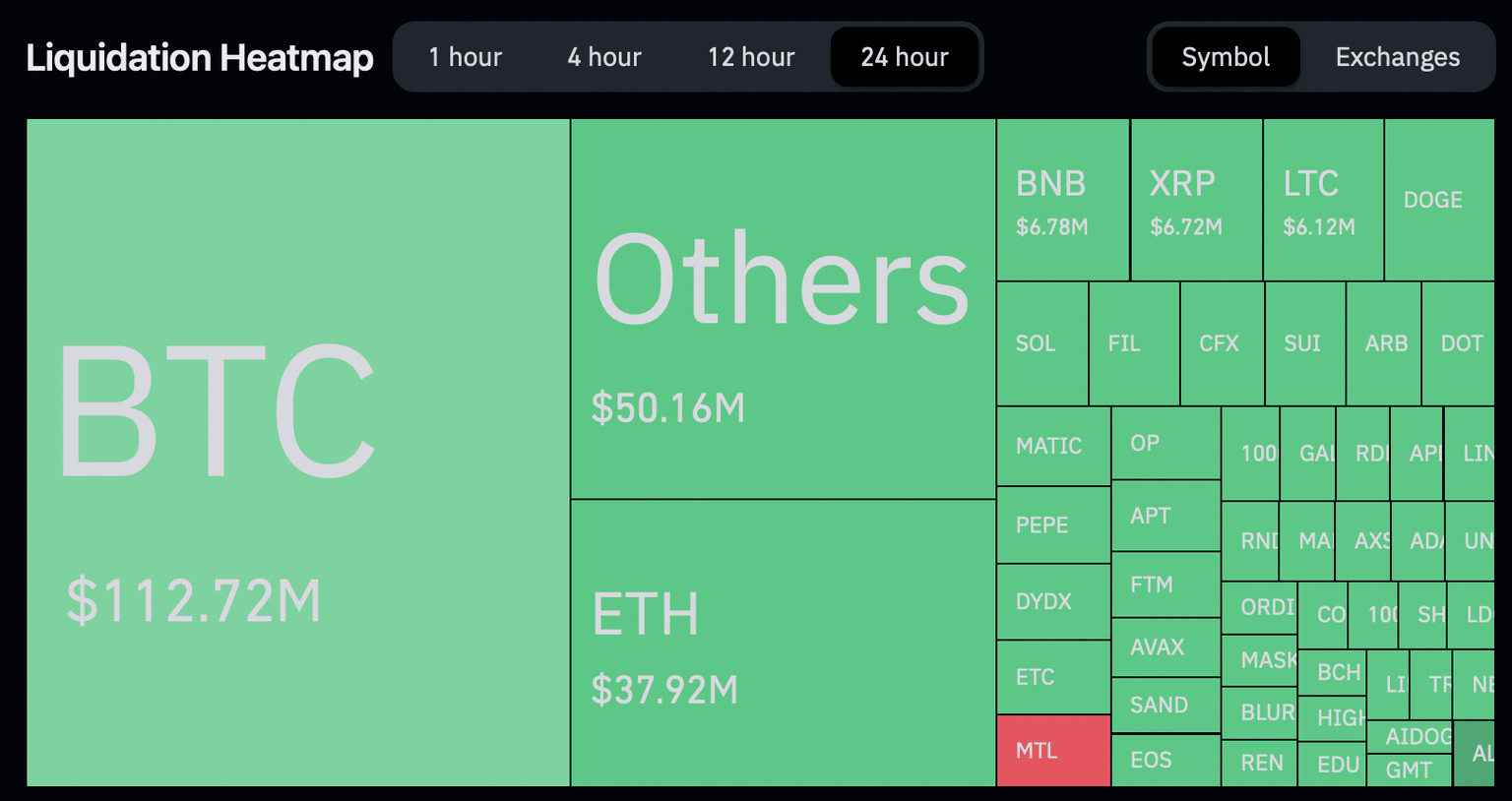Screen dimensions: 1512x801
Task: Select the 24 hour timeframe
Action: point(904,57)
